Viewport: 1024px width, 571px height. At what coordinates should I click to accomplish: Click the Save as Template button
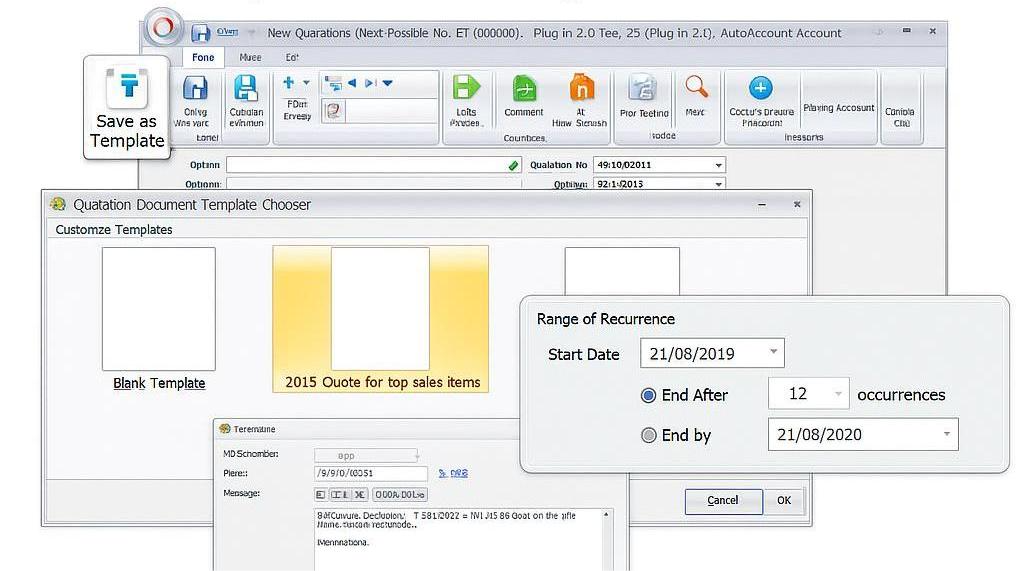pos(127,107)
